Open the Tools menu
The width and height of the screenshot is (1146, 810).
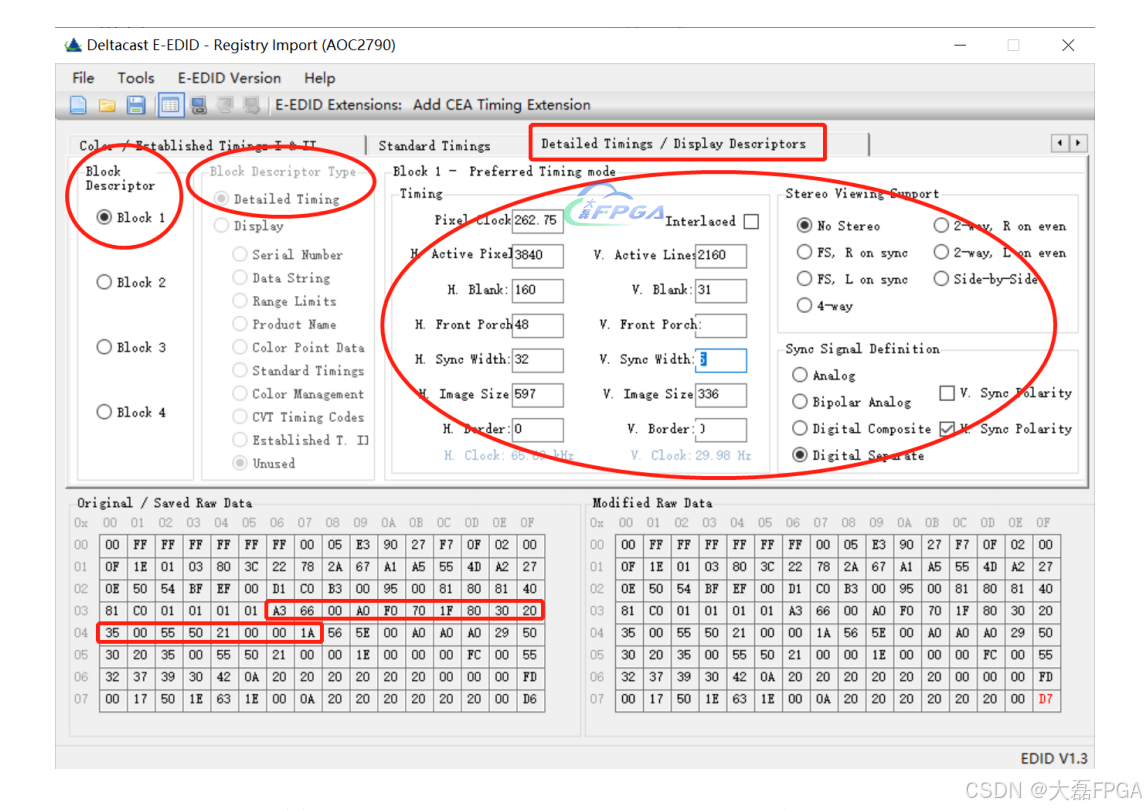136,78
